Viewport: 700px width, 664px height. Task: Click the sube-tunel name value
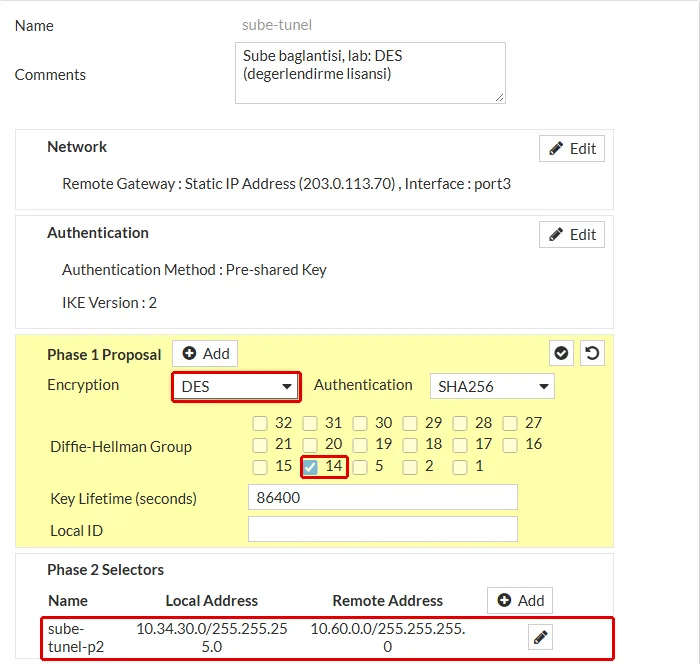pos(277,25)
